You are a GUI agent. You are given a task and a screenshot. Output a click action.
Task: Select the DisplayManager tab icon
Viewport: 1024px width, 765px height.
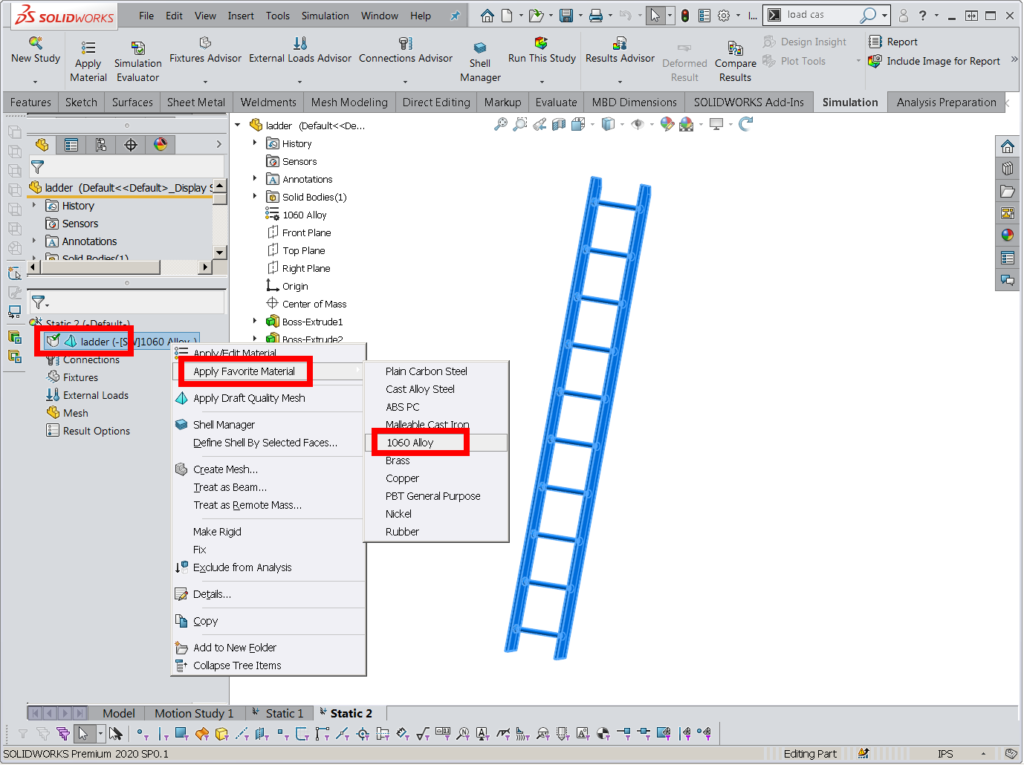pyautogui.click(x=160, y=145)
